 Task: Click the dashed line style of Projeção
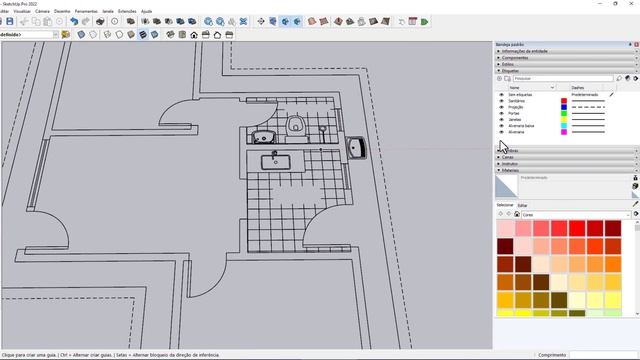tap(588, 107)
